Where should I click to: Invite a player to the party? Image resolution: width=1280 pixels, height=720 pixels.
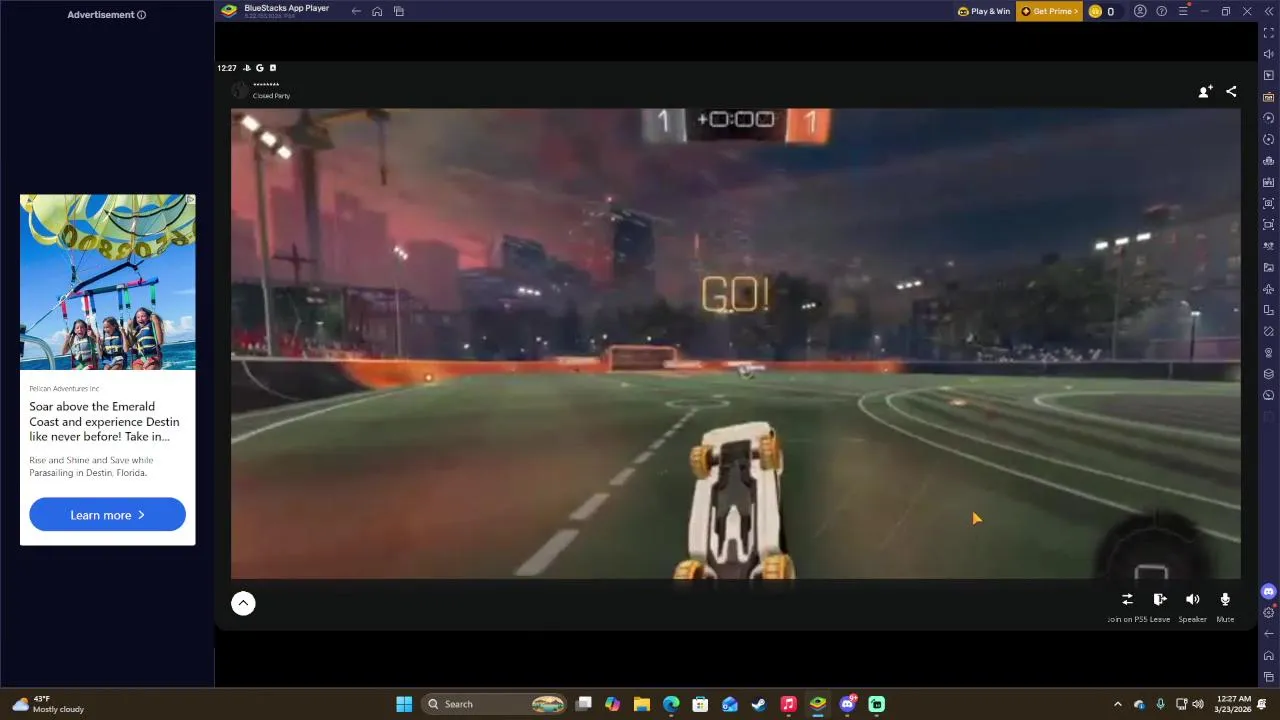coord(1205,91)
